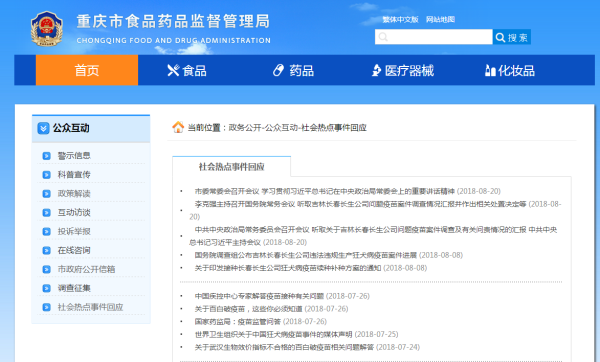This screenshot has width=600, height=362.
Task: Open 社会热点事件回应 sidebar link
Action: (x=90, y=307)
